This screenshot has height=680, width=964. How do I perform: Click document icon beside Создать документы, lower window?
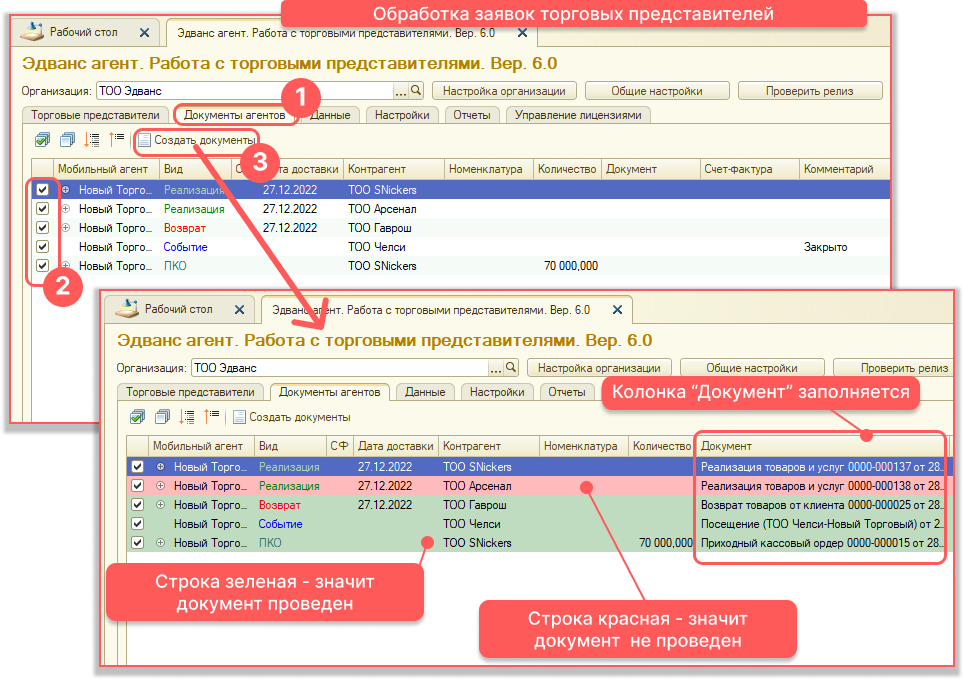[239, 417]
